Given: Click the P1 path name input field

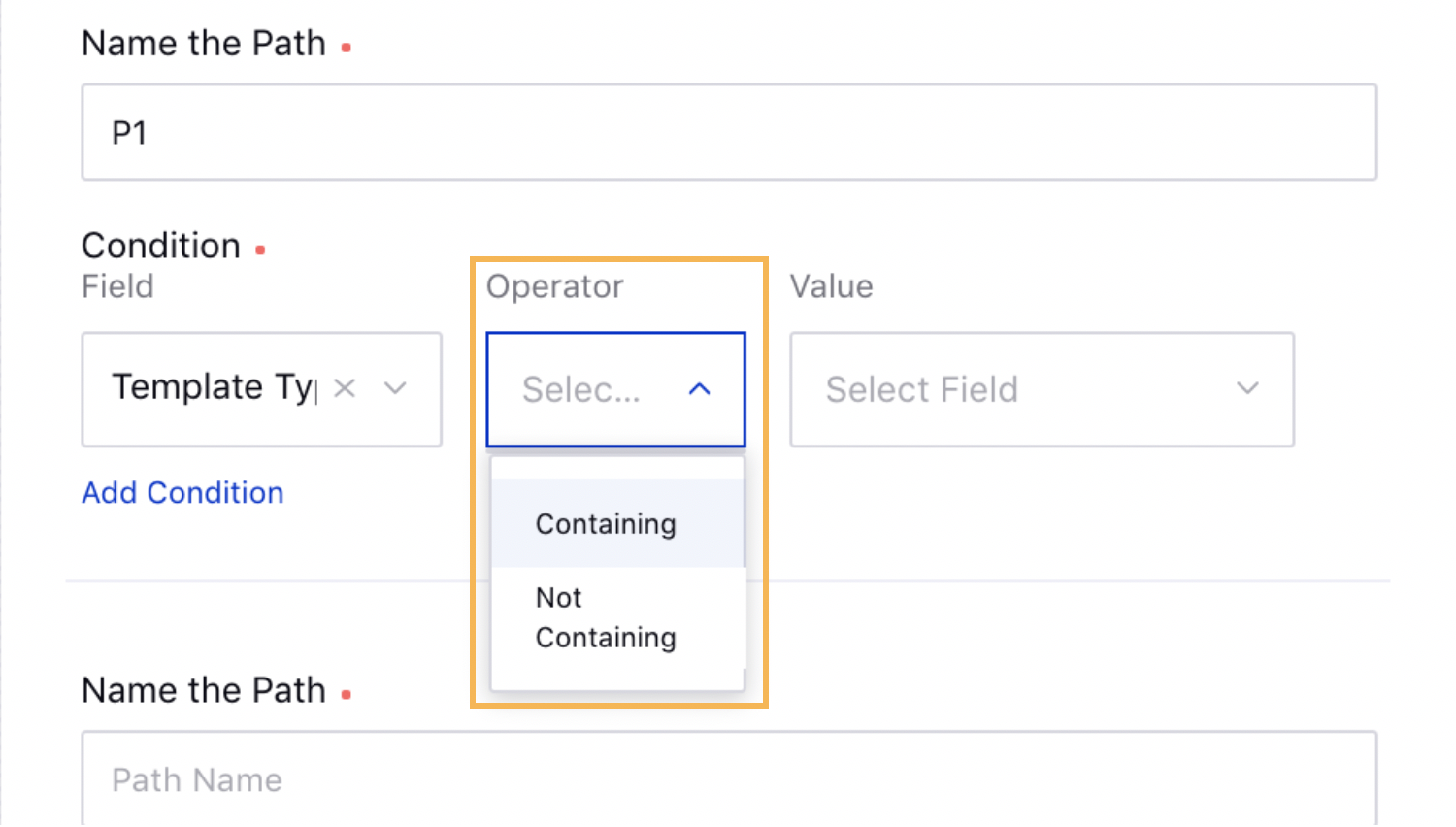Looking at the screenshot, I should coord(729,132).
